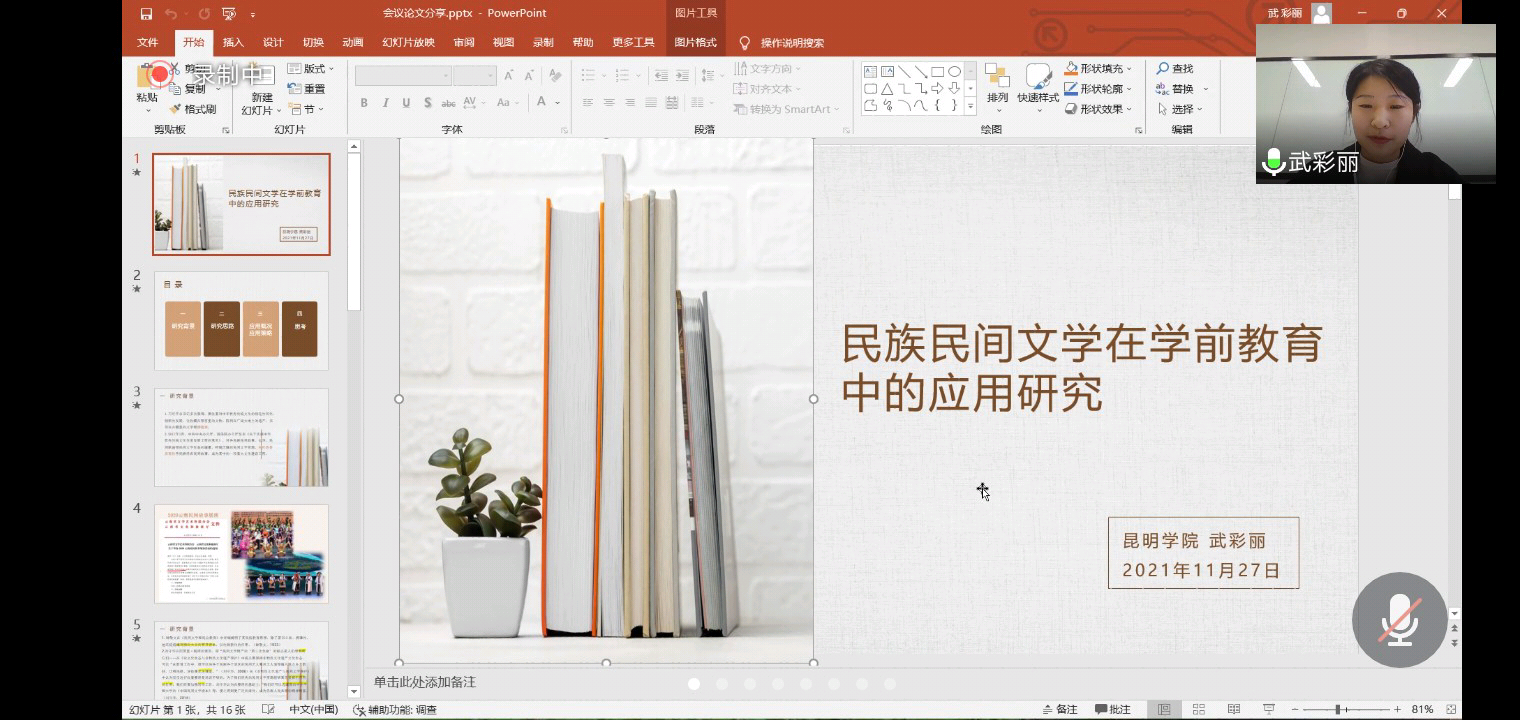1520x720 pixels.
Task: Click the Arrange (排列) icon
Action: 997,85
